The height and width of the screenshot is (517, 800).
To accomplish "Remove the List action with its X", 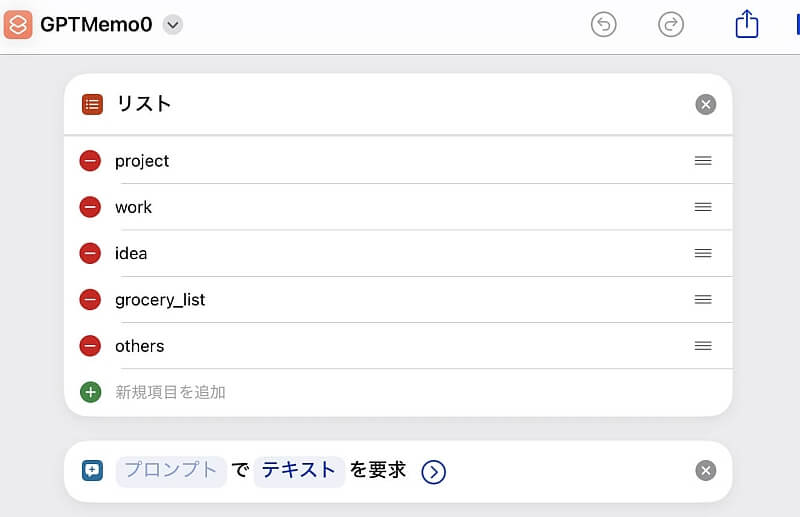I will click(x=706, y=105).
